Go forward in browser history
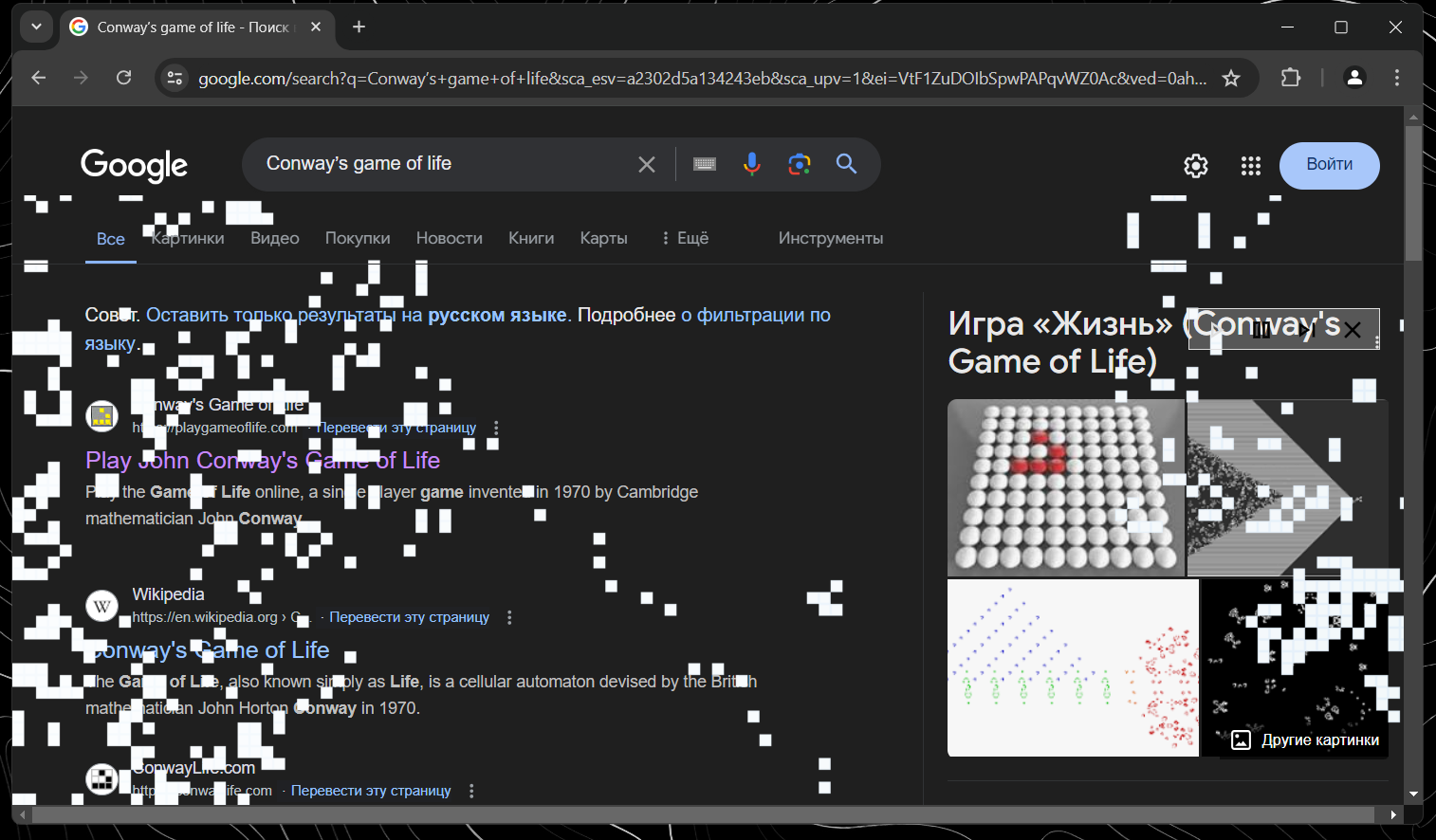Image resolution: width=1436 pixels, height=840 pixels. tap(81, 78)
